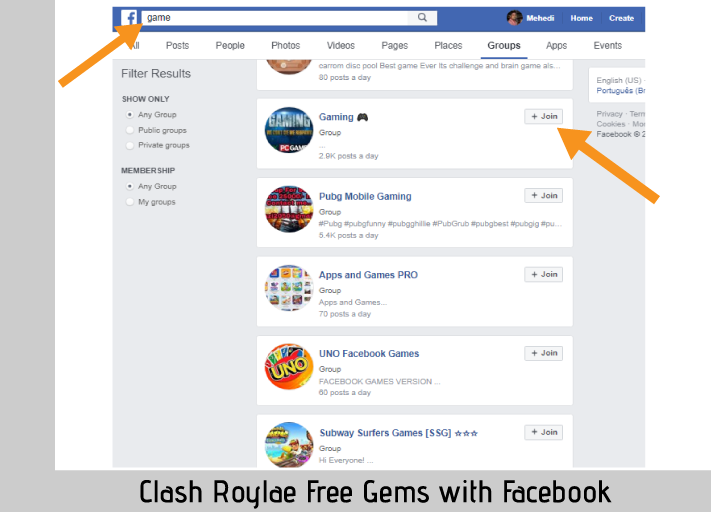The height and width of the screenshot is (512, 711).
Task: Join the UNO Facebook Games group
Action: pyautogui.click(x=544, y=353)
